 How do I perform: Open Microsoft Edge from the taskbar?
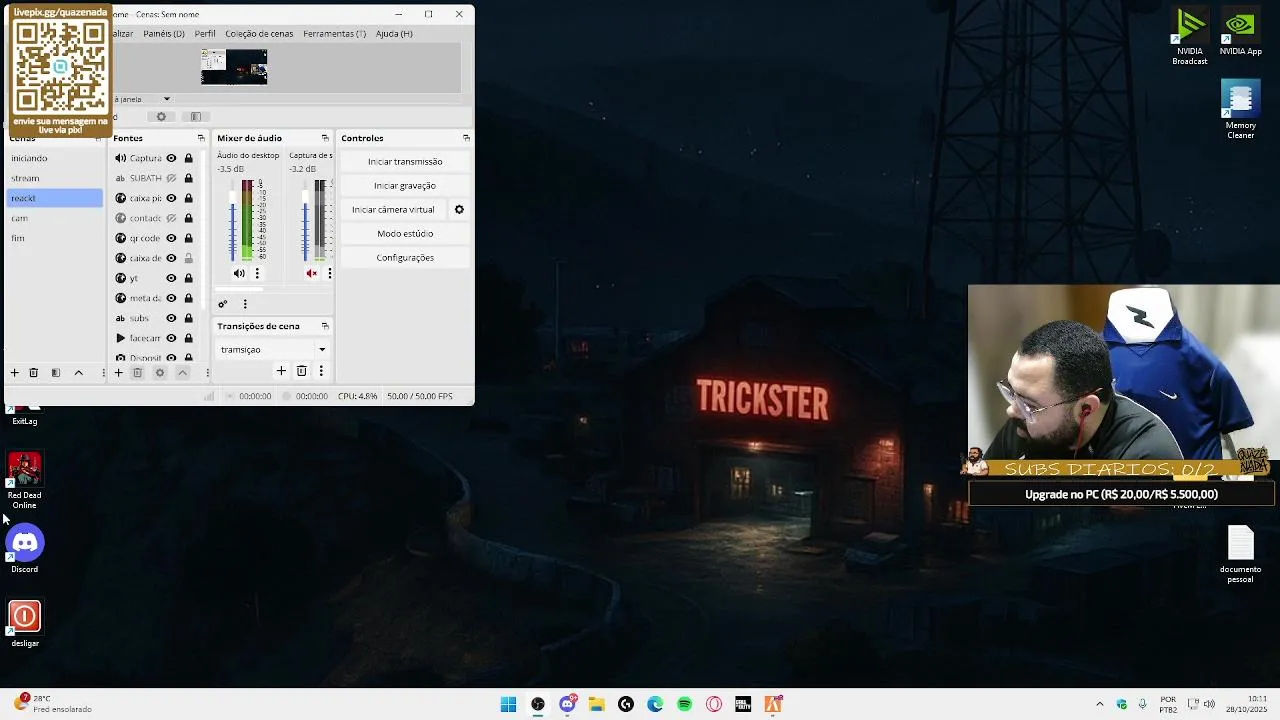(655, 704)
